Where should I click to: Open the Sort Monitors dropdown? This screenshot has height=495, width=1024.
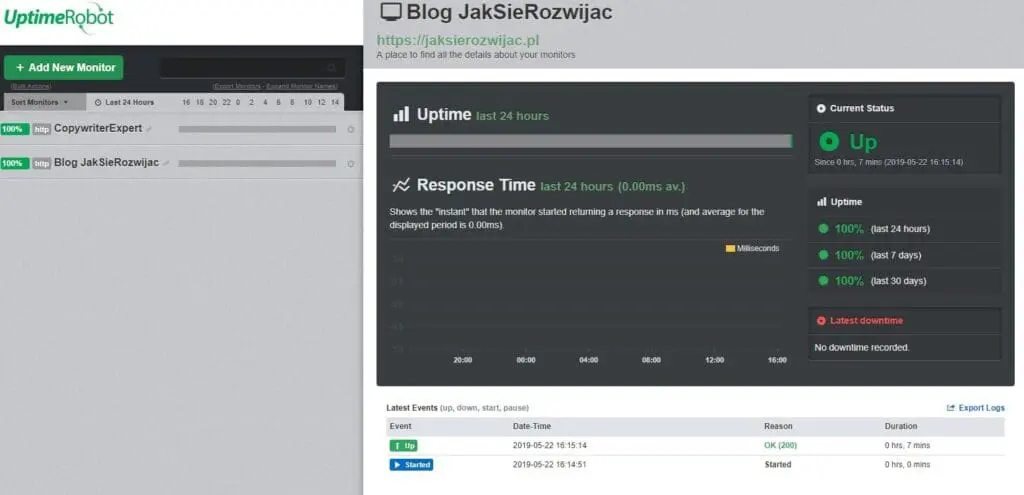(44, 102)
